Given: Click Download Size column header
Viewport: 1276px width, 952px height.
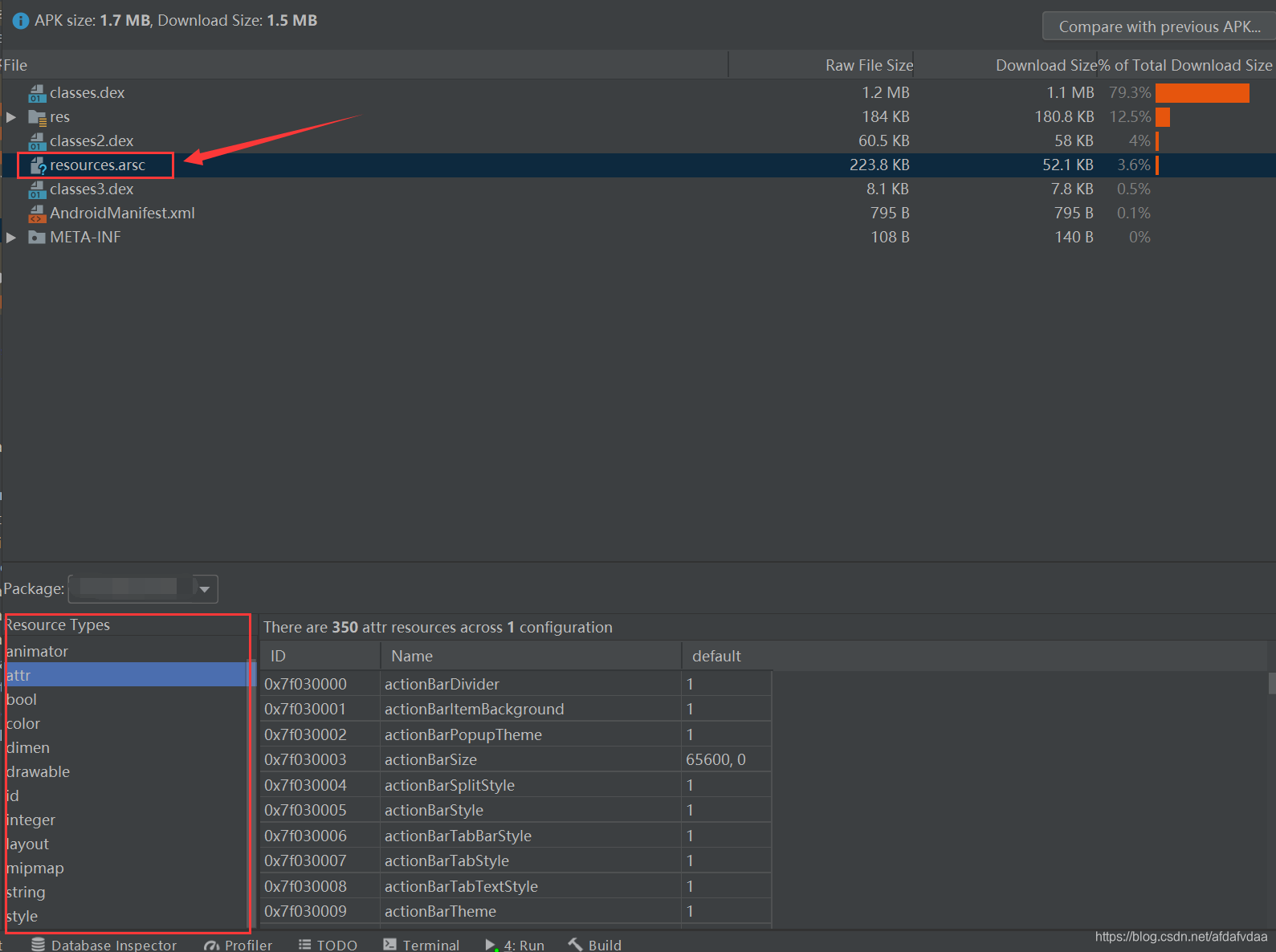Looking at the screenshot, I should point(1005,65).
